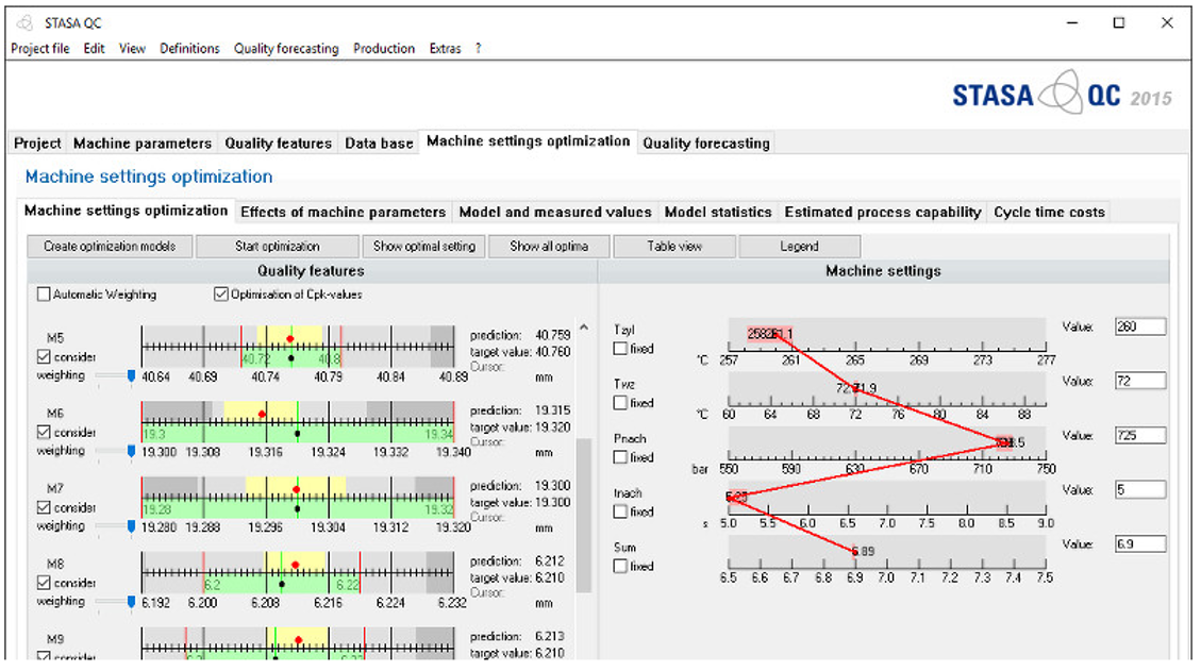Enable the Automatic Weighting checkbox
This screenshot has height=671, width=1200.
coord(44,295)
